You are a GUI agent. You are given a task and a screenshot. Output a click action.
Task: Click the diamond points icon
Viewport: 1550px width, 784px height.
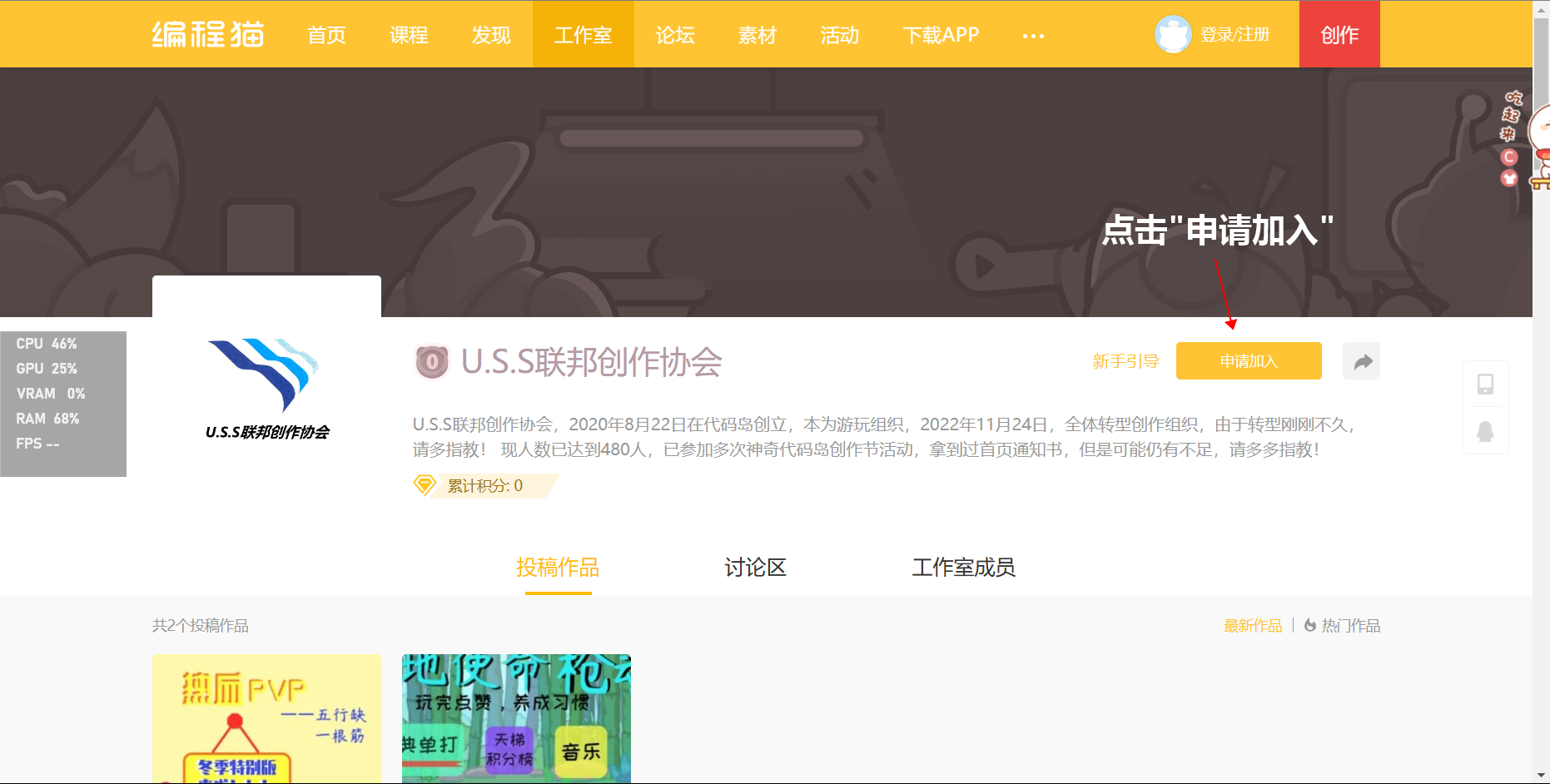[x=425, y=485]
